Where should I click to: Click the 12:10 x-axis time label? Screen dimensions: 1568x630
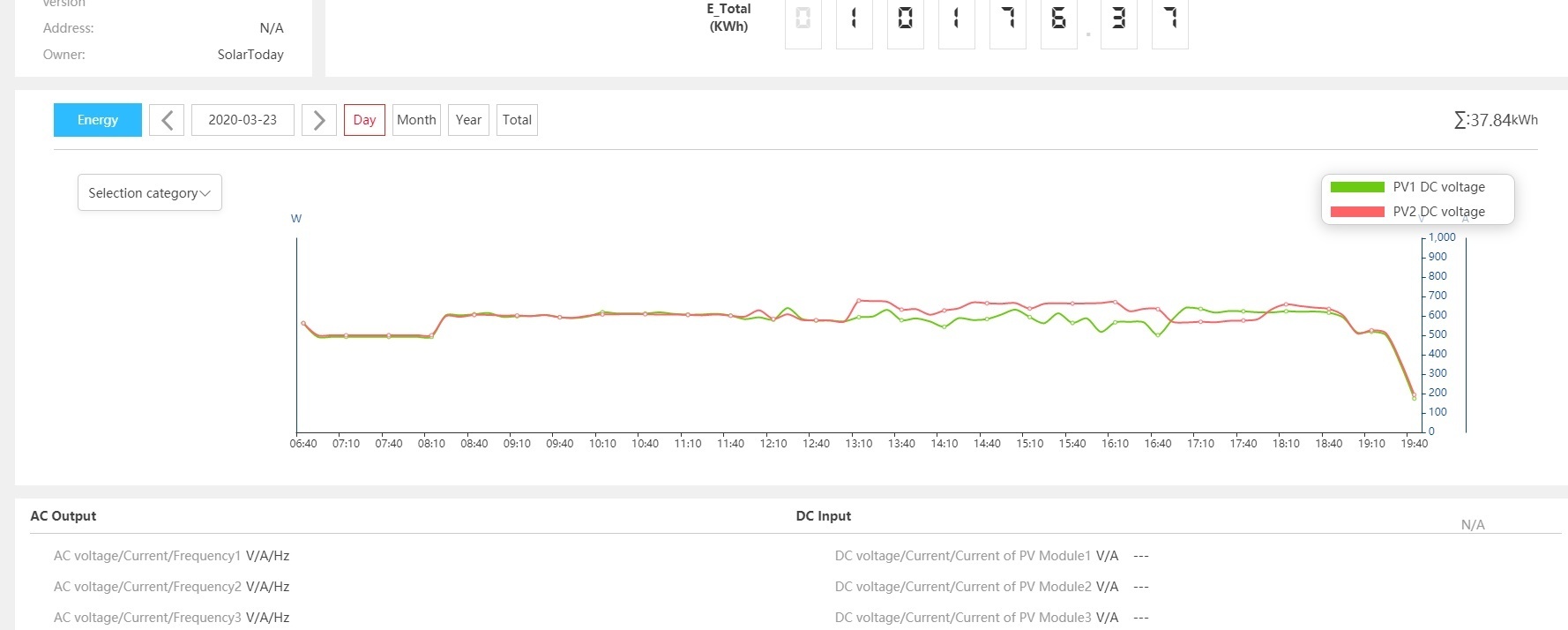[773, 444]
